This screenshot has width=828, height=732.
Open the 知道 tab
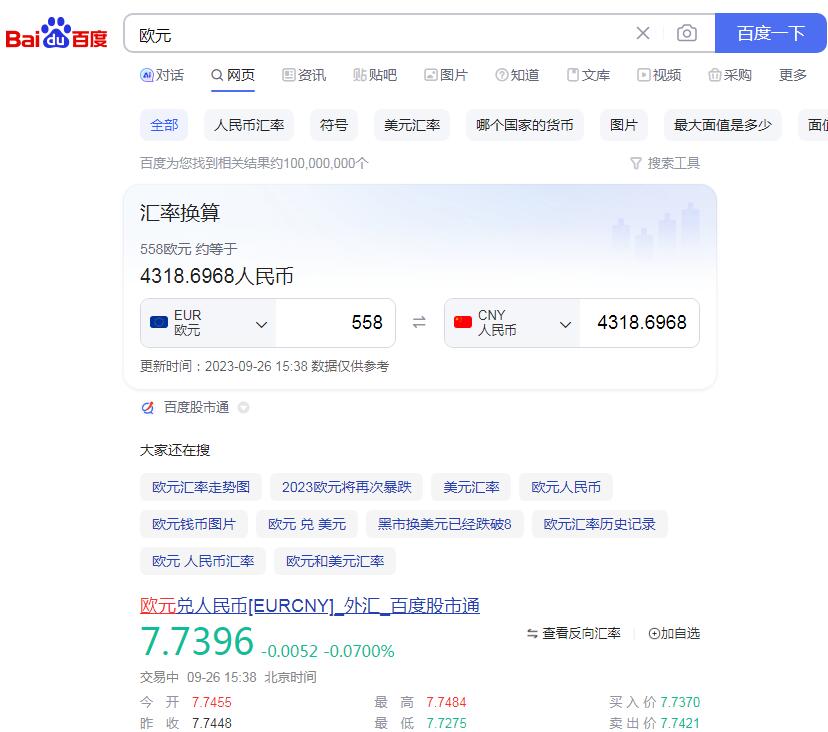(517, 75)
